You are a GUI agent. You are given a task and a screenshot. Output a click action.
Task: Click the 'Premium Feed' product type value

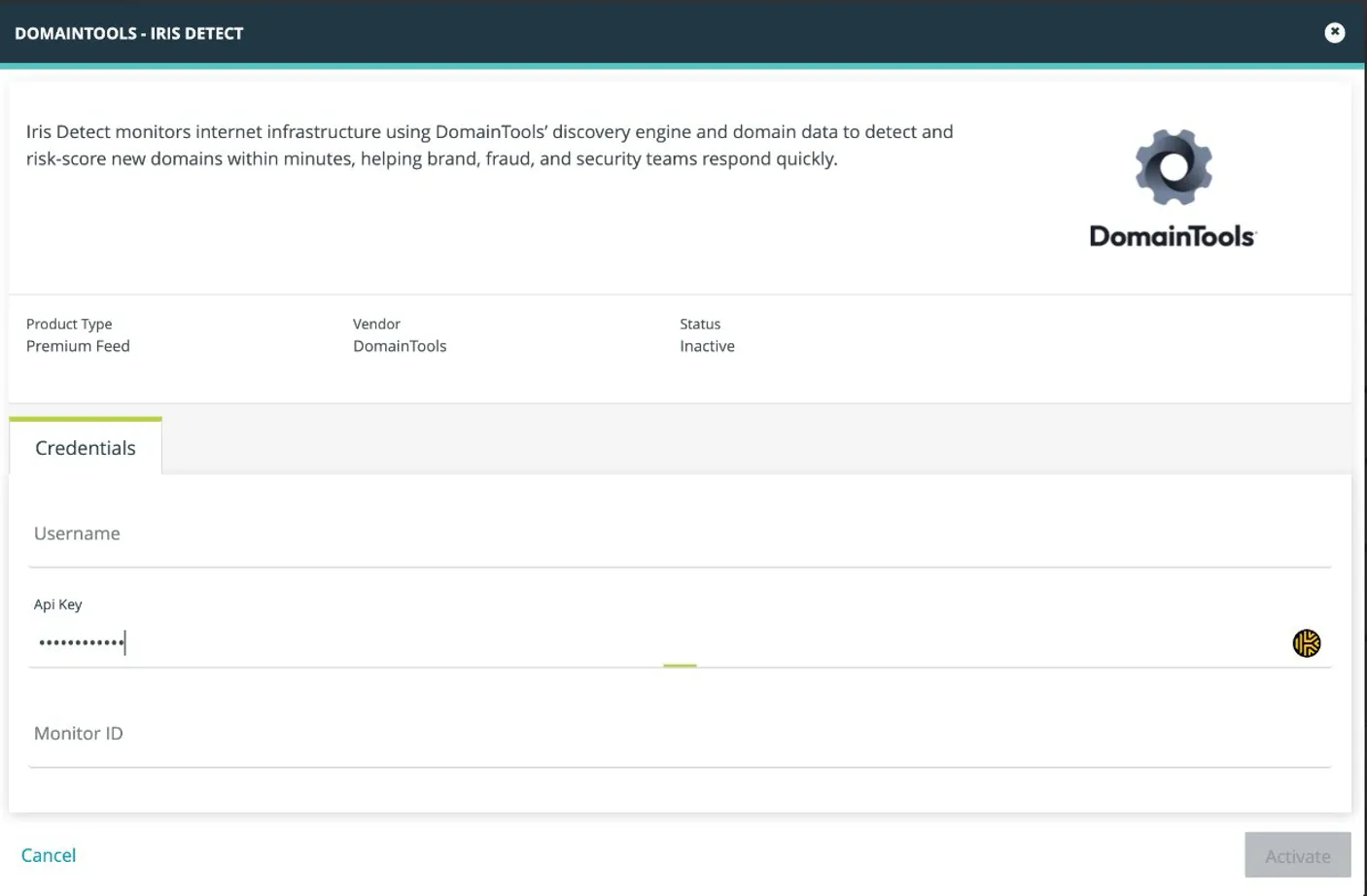click(x=78, y=346)
